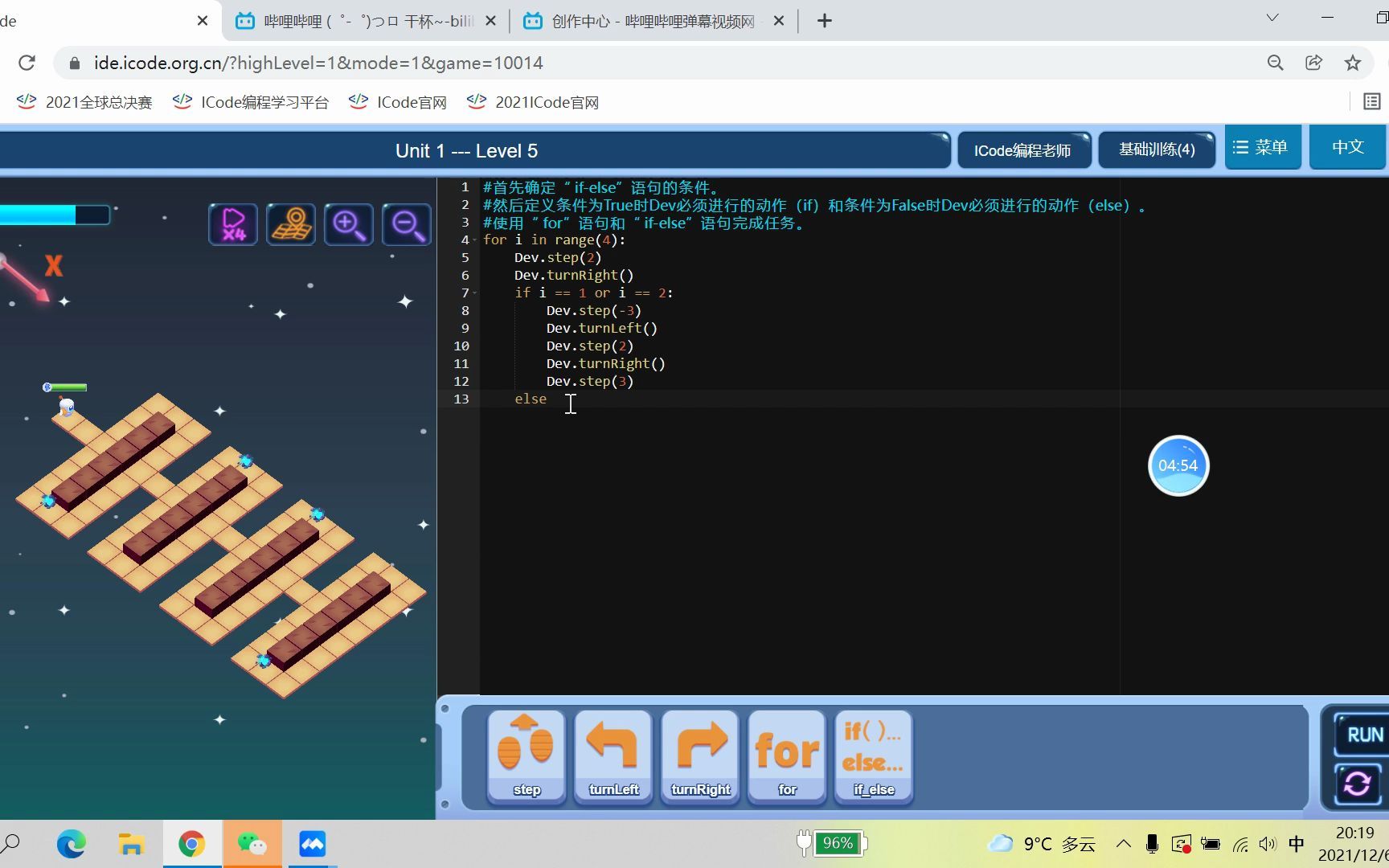Open the browser tab search chevron
Screen dimensions: 1389x868
point(1271,17)
